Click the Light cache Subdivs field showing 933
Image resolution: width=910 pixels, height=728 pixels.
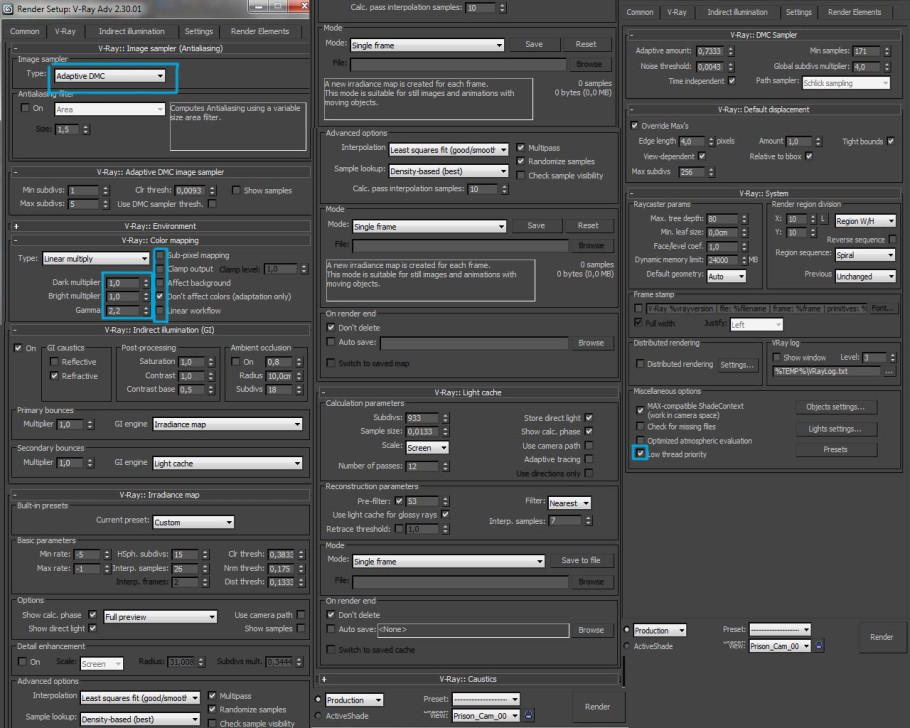point(422,418)
